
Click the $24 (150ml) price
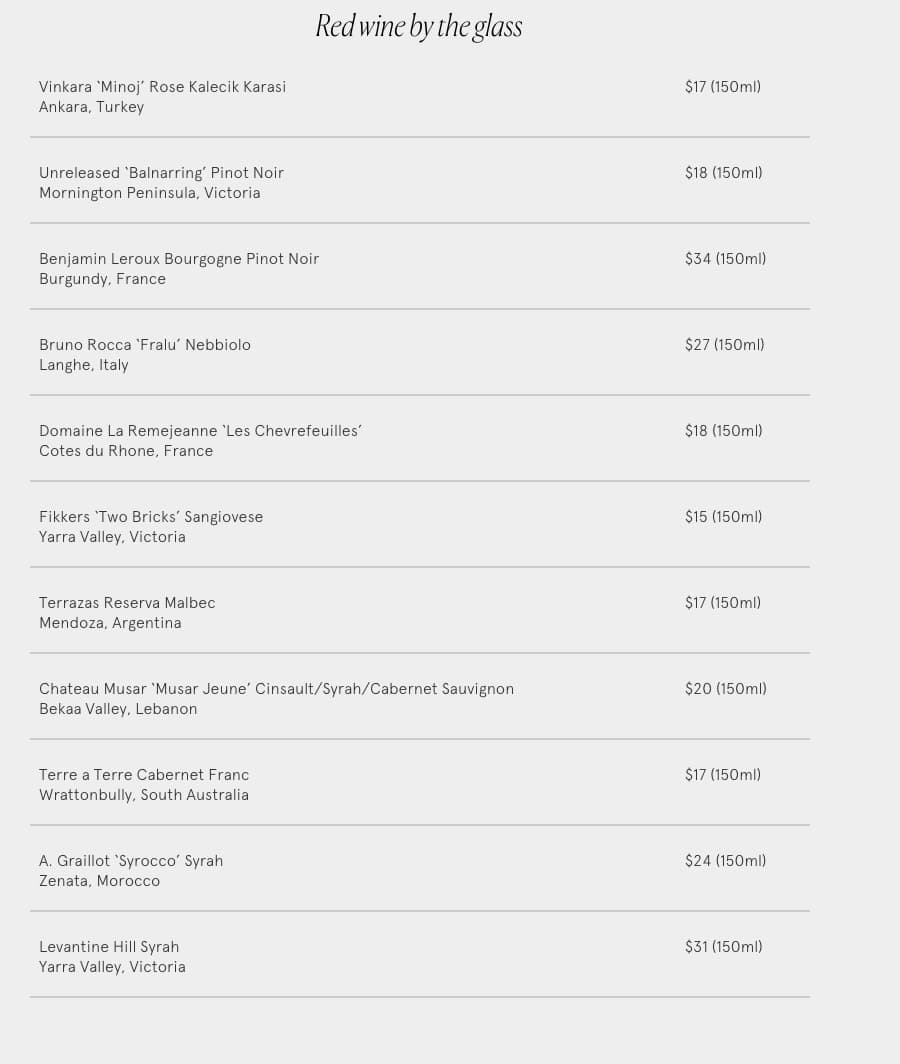(725, 861)
